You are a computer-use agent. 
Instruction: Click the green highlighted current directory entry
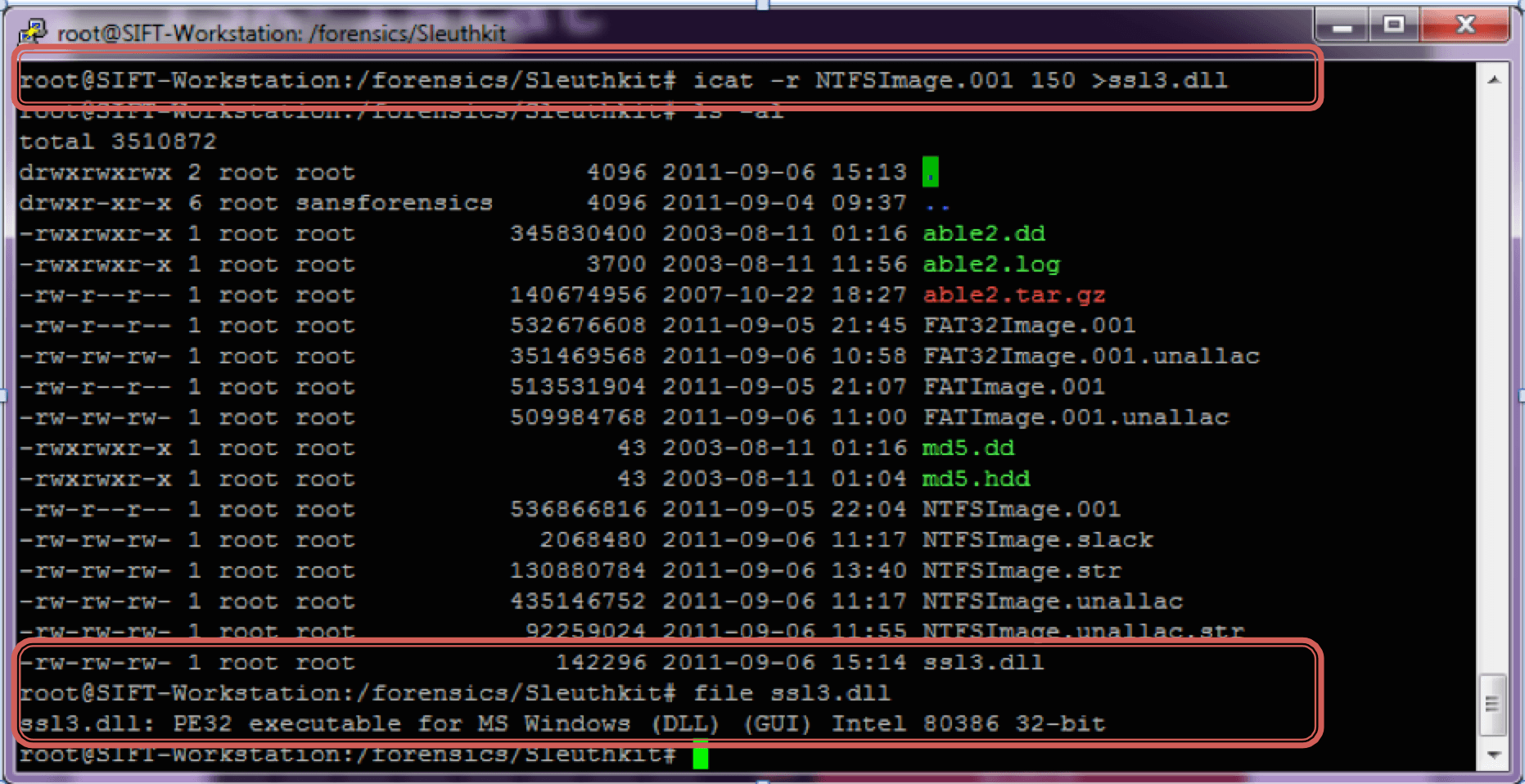(x=931, y=173)
